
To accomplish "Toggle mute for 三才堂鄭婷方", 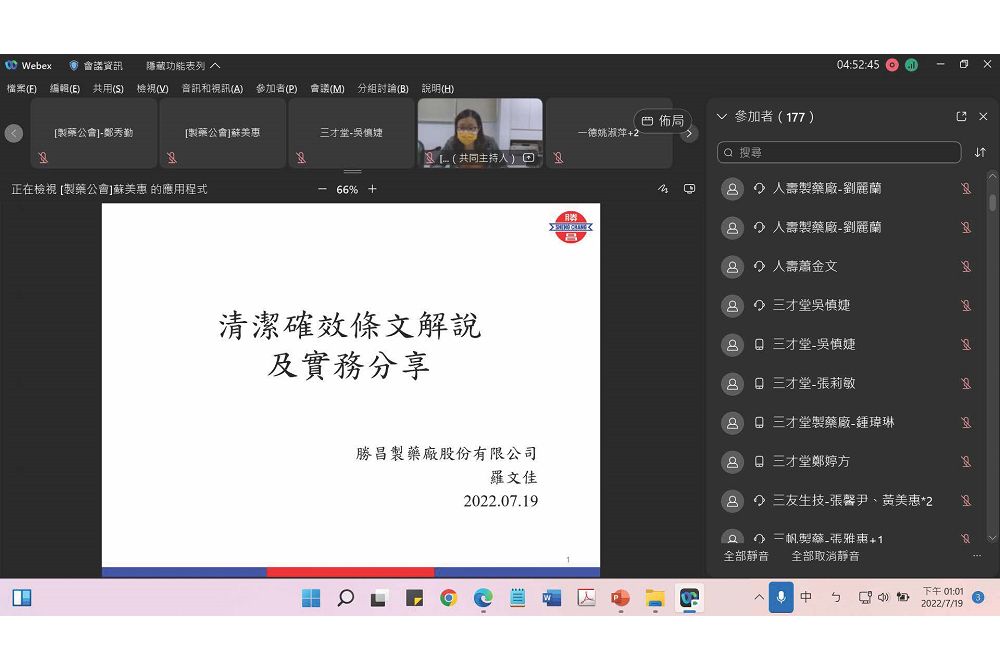I will [x=966, y=462].
